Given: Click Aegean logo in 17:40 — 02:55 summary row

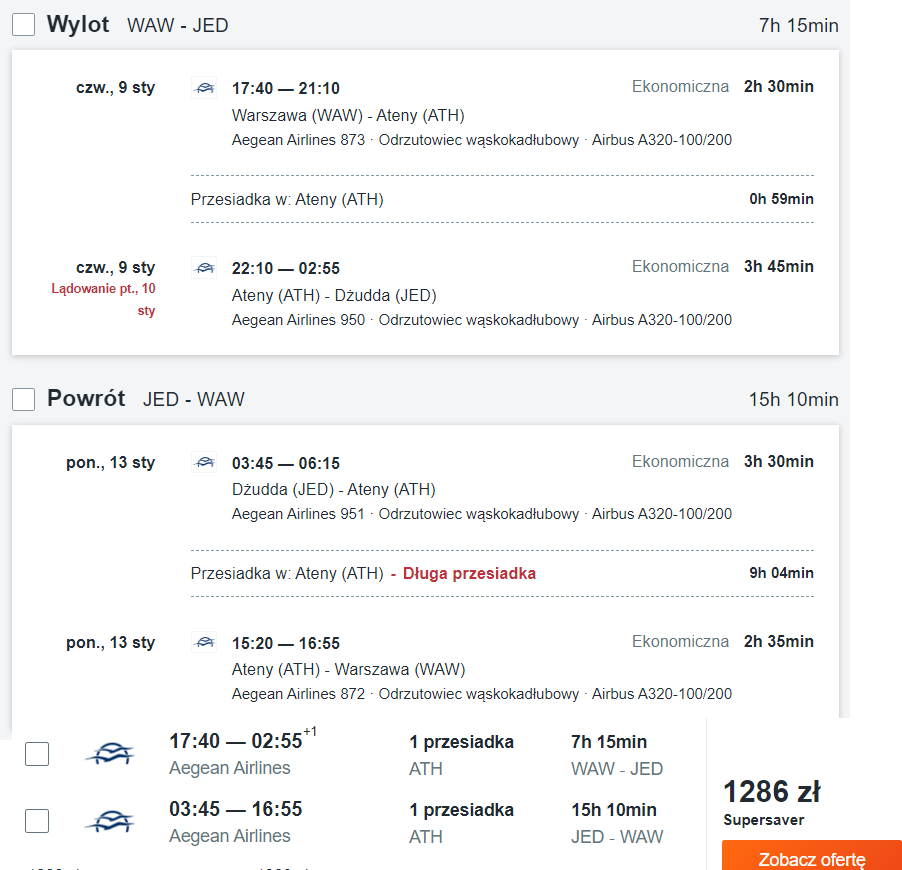Looking at the screenshot, I should 110,753.
